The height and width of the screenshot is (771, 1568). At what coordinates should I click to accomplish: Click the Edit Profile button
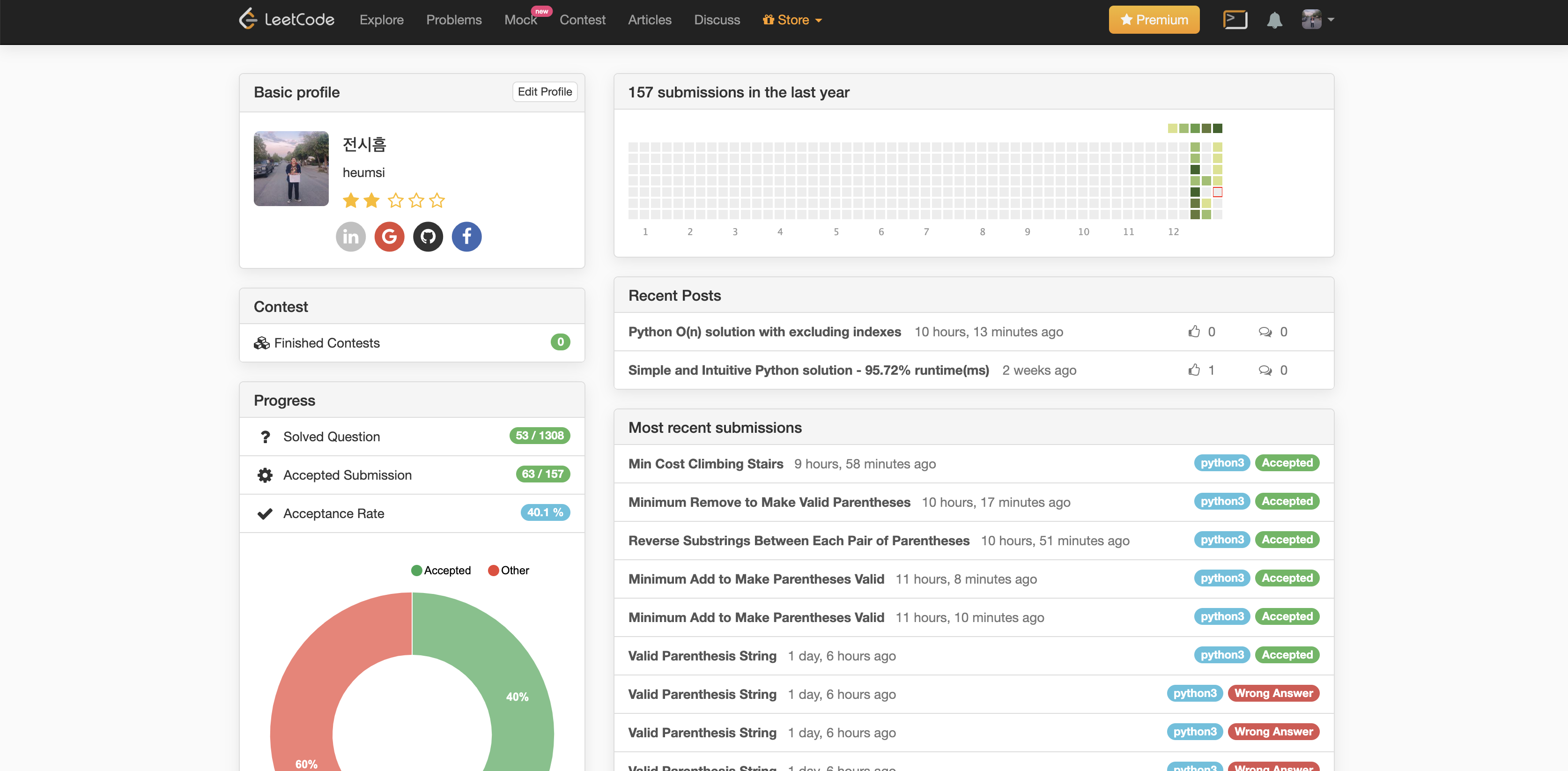544,92
